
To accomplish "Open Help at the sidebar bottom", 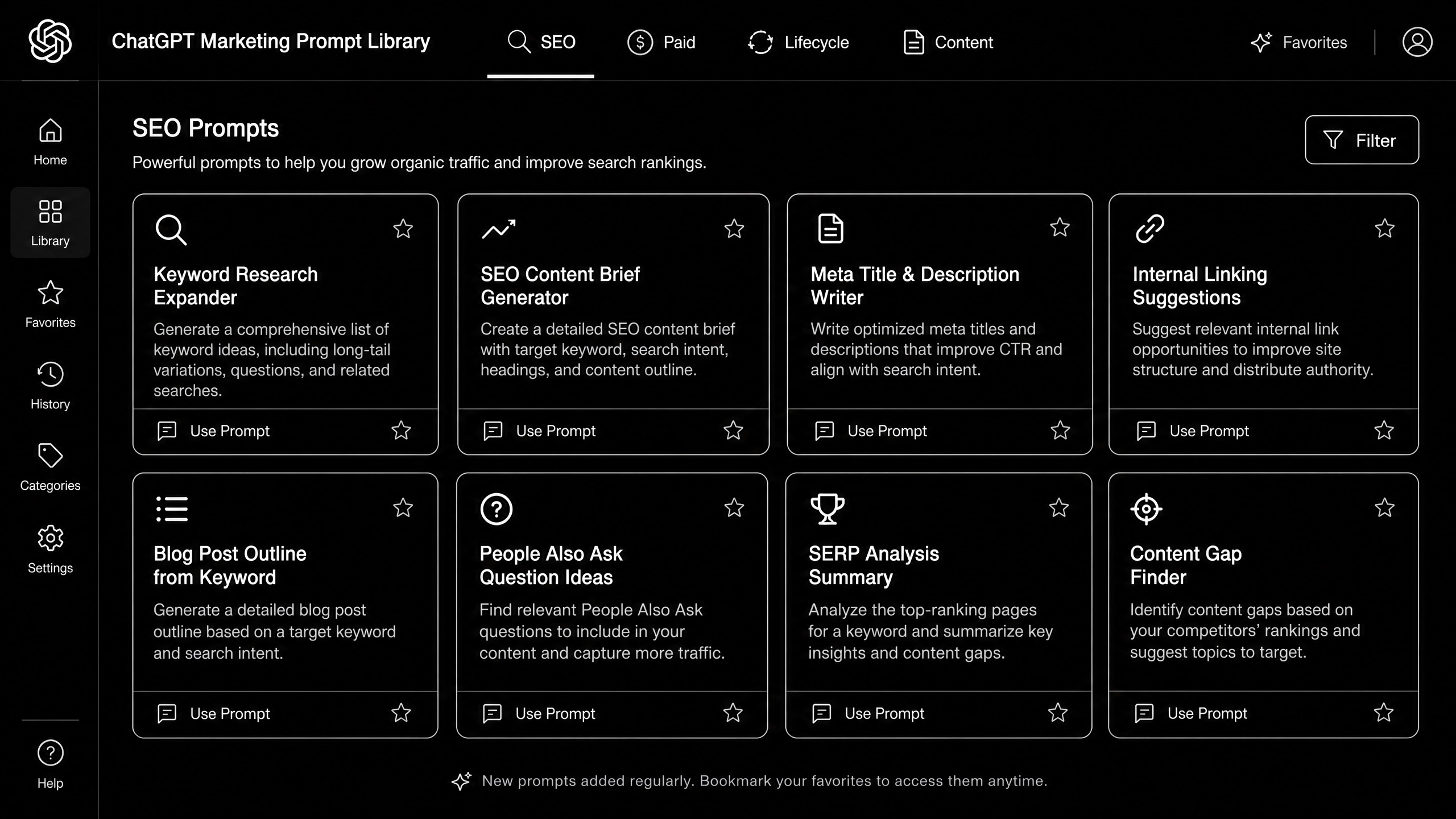I will pos(50,764).
